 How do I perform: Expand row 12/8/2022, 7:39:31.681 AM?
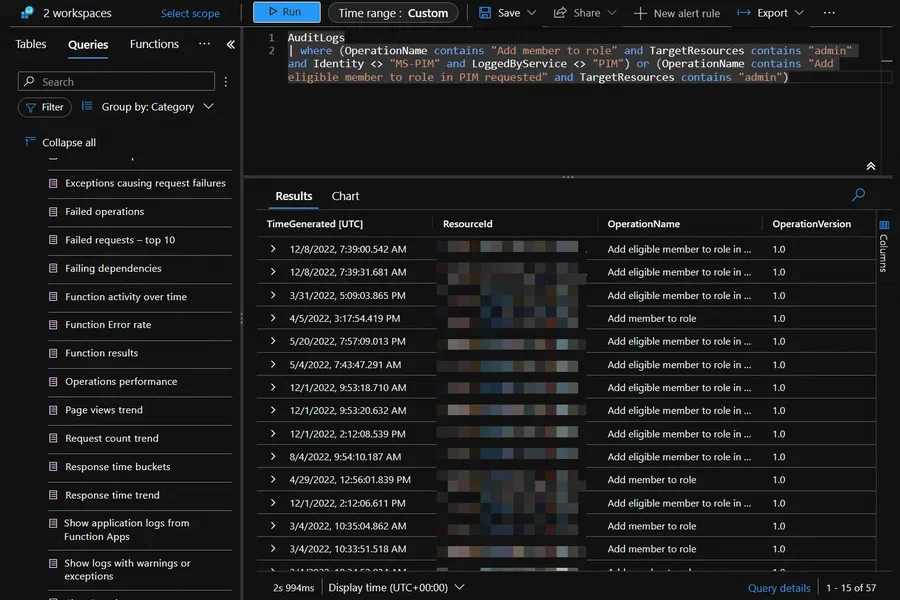point(273,272)
